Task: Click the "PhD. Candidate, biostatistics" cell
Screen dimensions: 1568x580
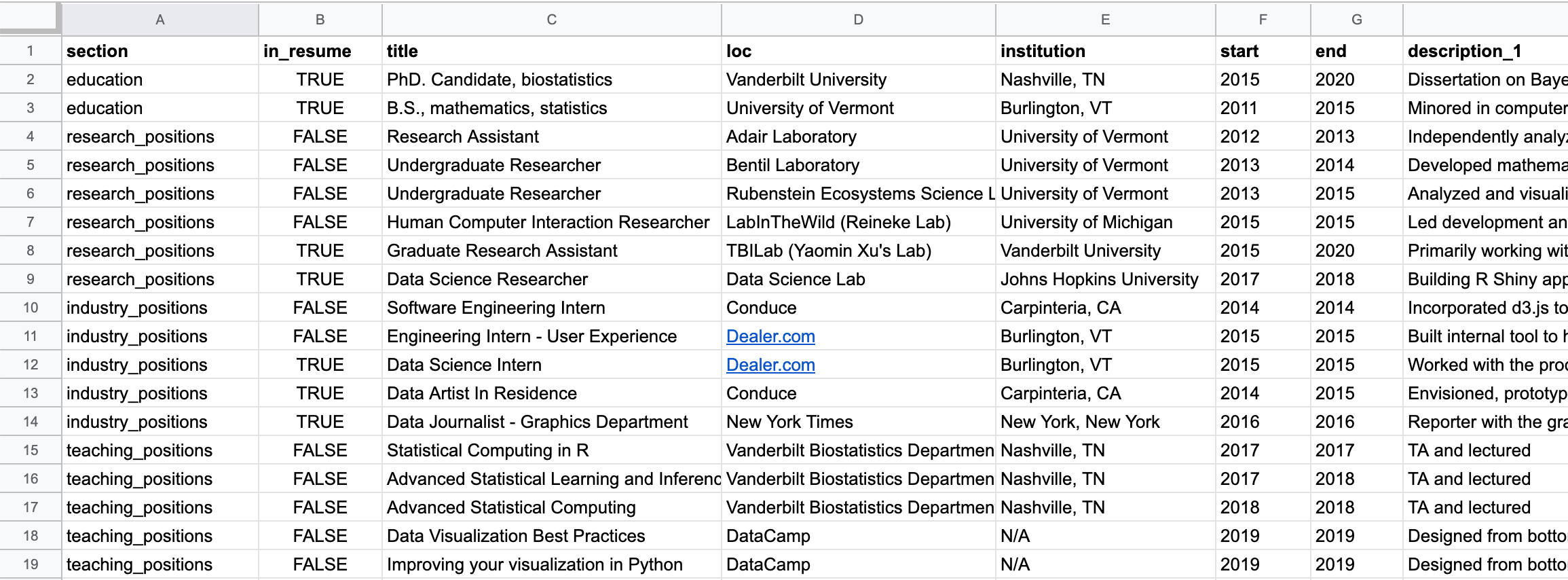Action: point(499,79)
